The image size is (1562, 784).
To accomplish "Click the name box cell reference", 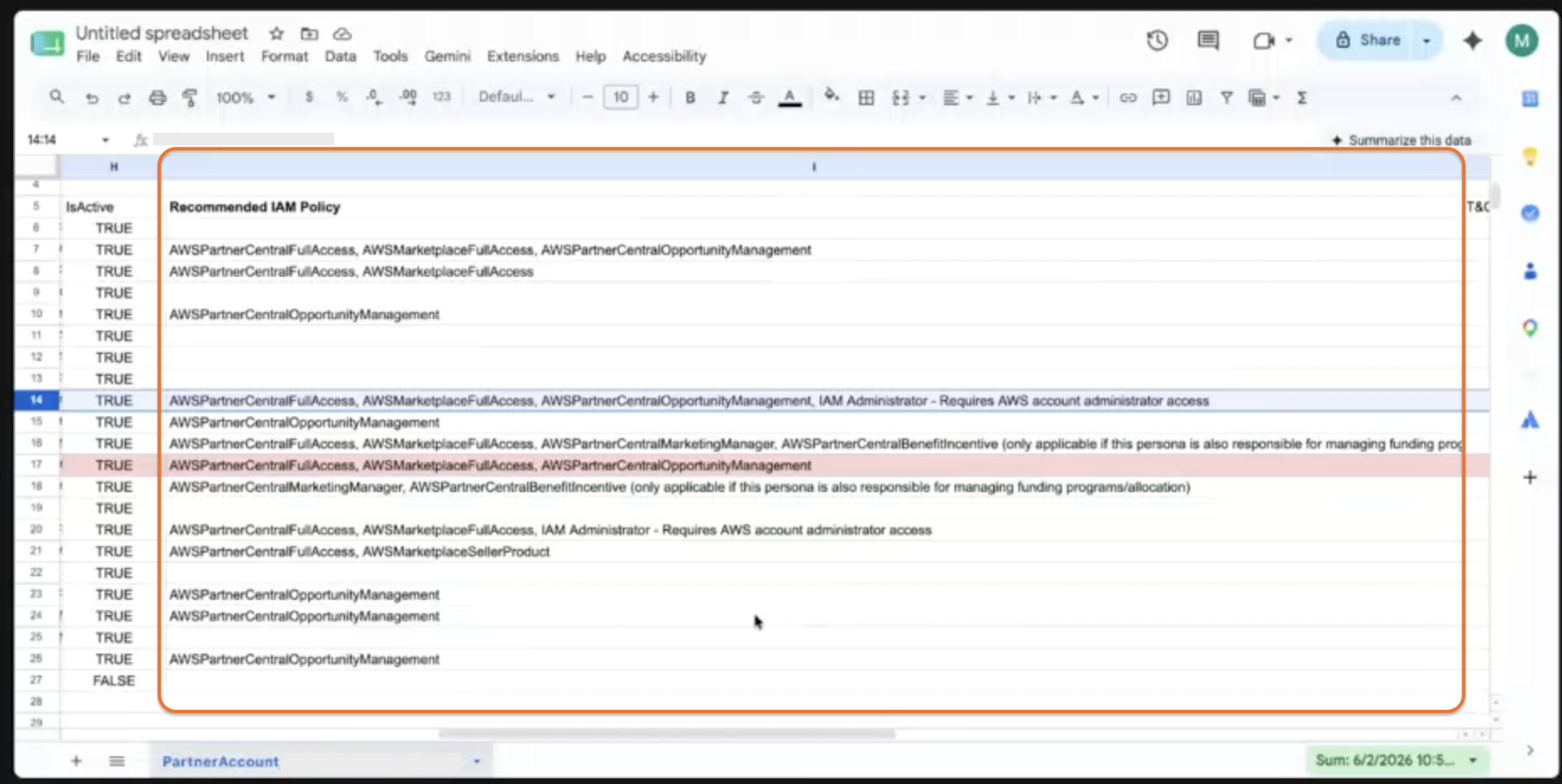I will [42, 140].
